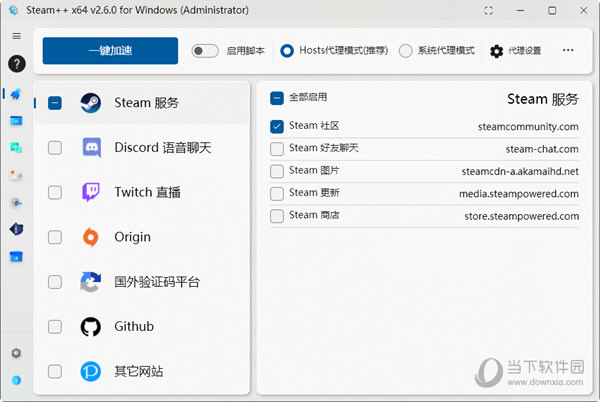Click the steam-chat.com domain text
The width and height of the screenshot is (600, 402).
click(542, 149)
